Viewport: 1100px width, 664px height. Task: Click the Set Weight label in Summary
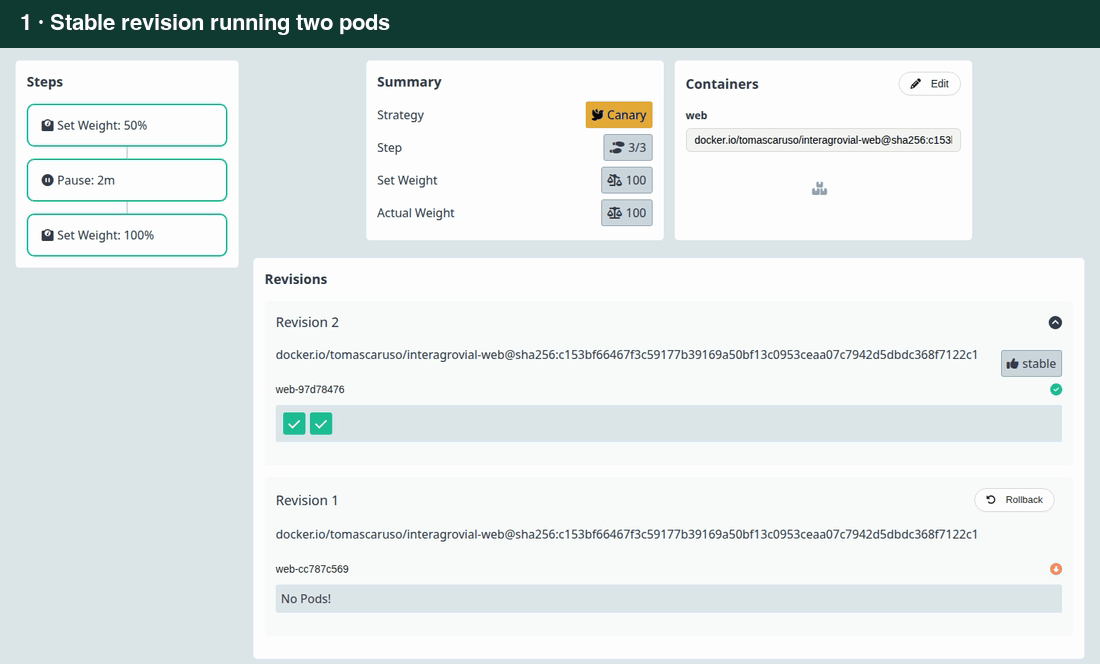407,180
